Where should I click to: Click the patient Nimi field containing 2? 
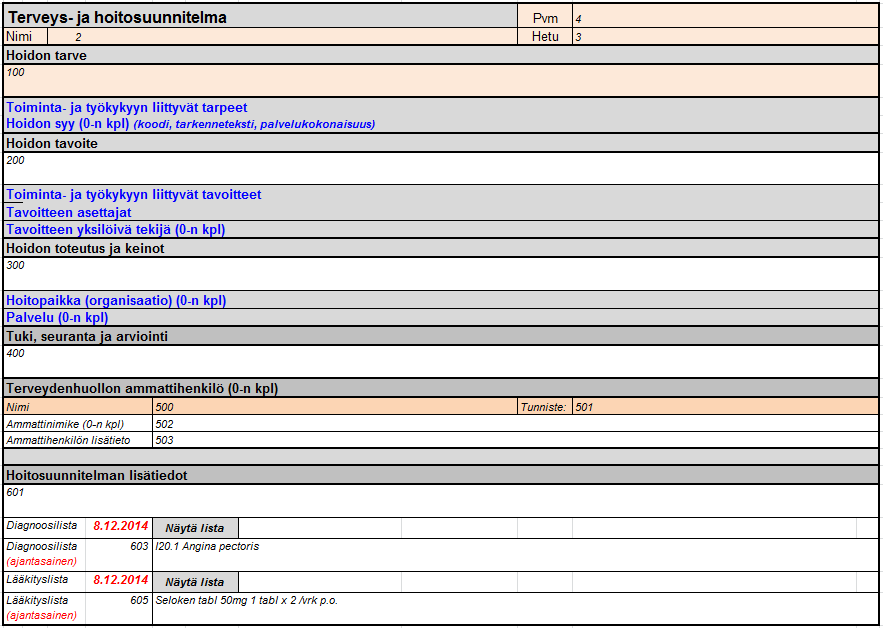click(282, 37)
